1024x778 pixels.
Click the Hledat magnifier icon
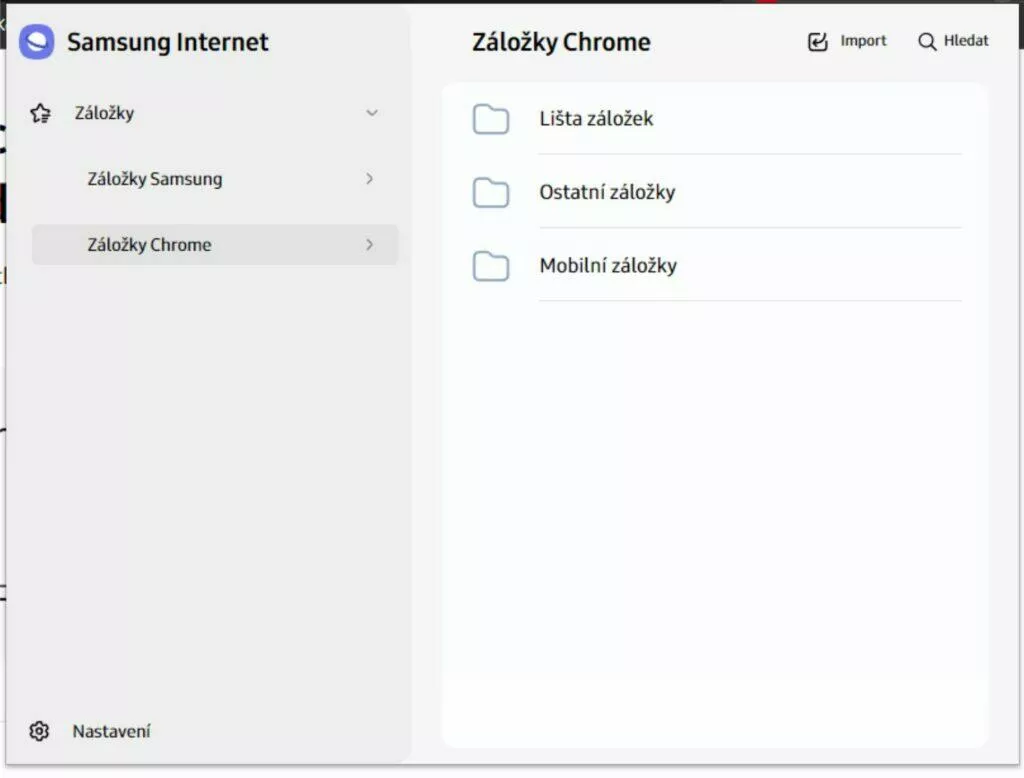click(x=927, y=41)
